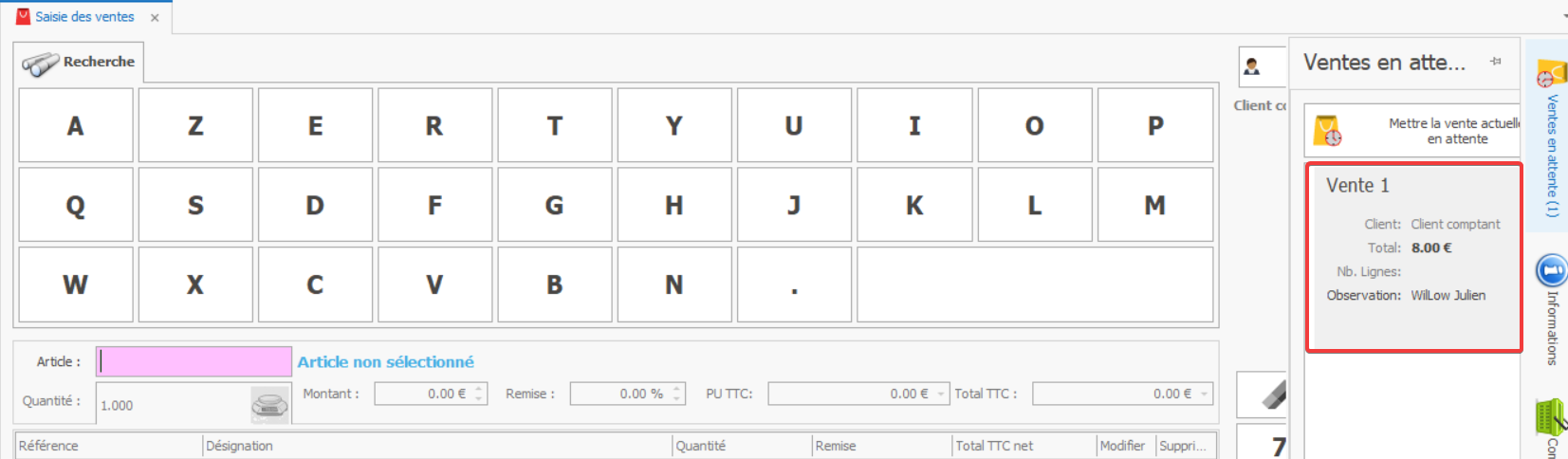The height and width of the screenshot is (459, 1568).
Task: Tap the letter P key
Action: coord(1155,125)
